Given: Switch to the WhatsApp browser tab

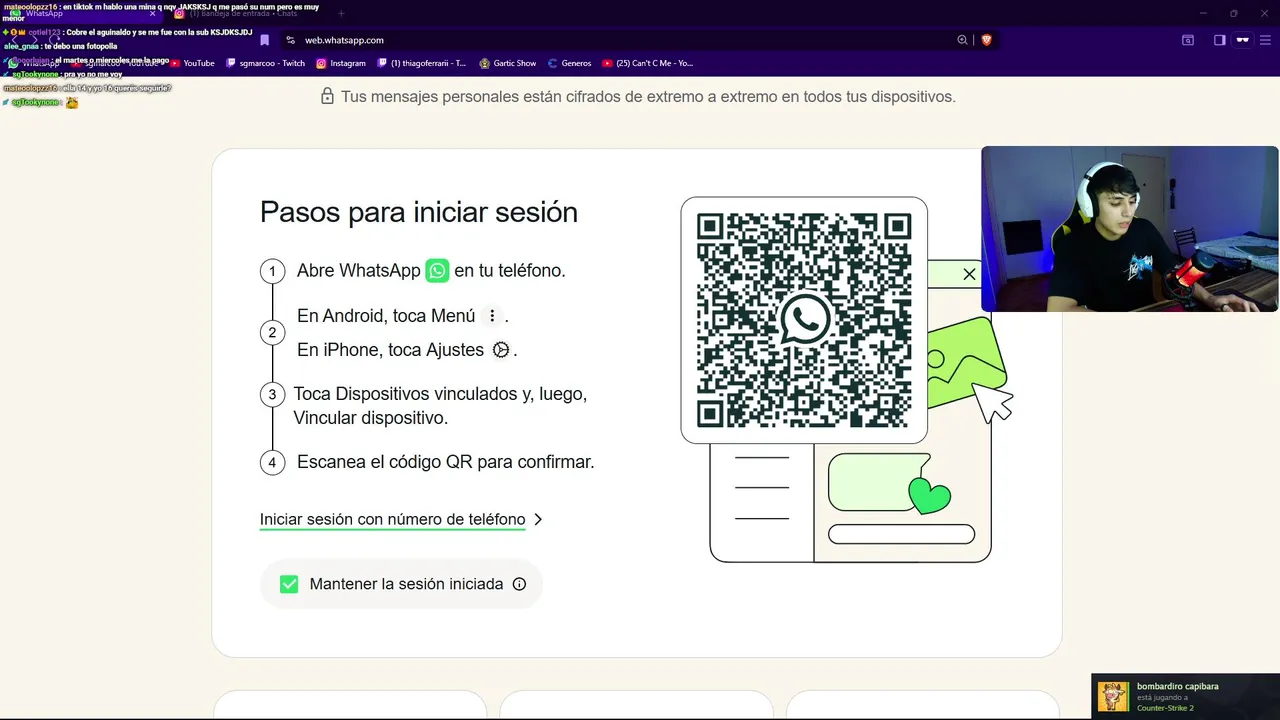Looking at the screenshot, I should tap(80, 14).
